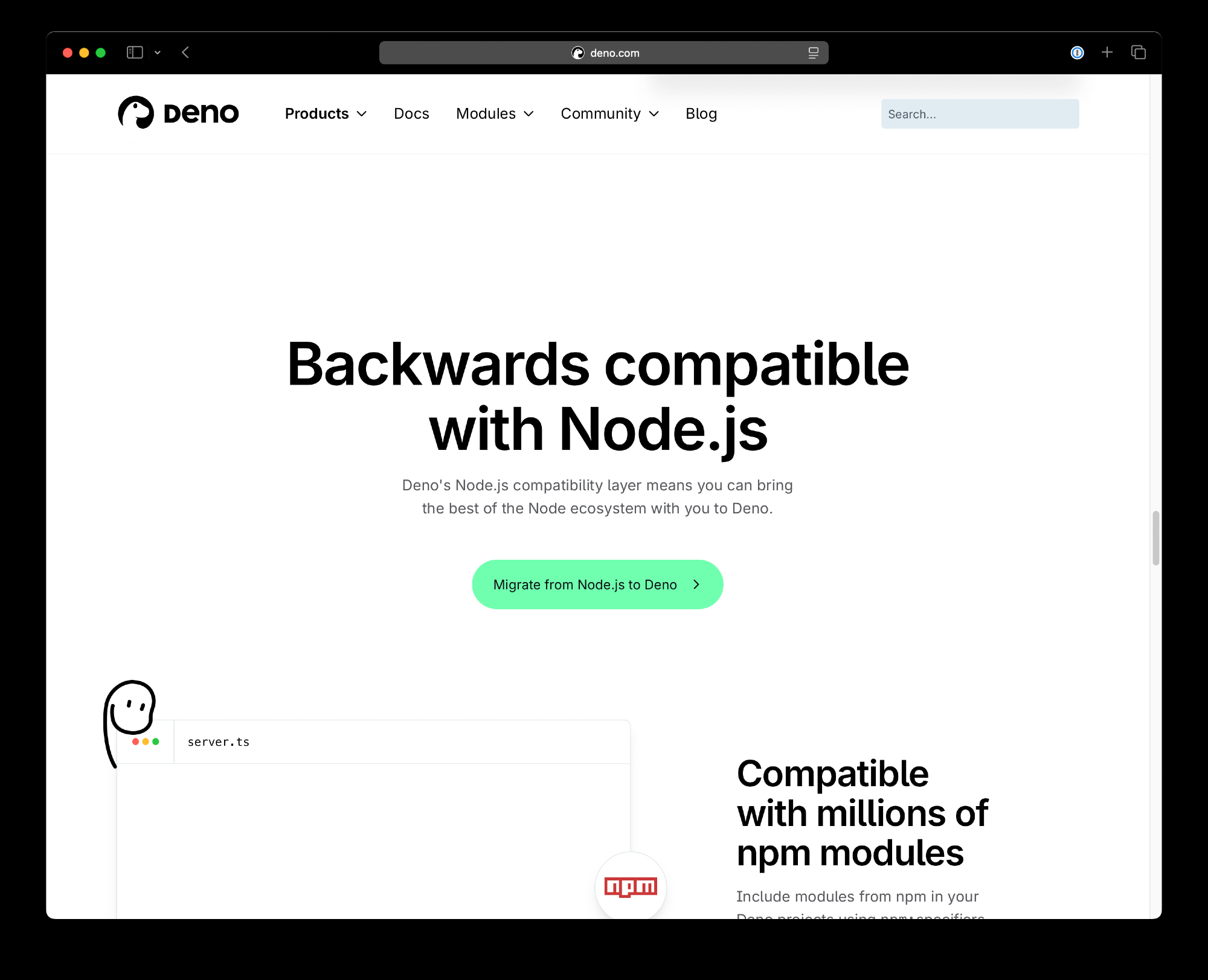Expand the Modules dropdown menu
The width and height of the screenshot is (1208, 980).
pyautogui.click(x=495, y=114)
